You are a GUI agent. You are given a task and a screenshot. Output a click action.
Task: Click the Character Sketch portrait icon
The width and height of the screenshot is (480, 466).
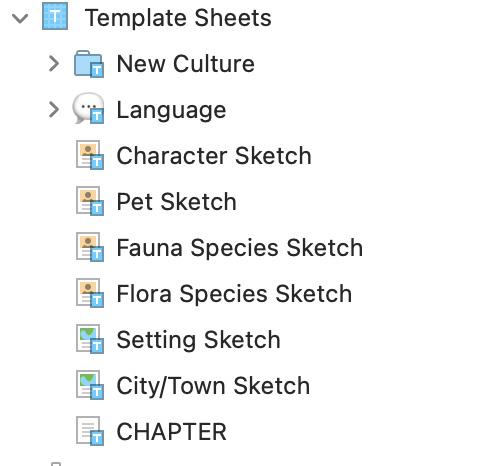click(90, 155)
